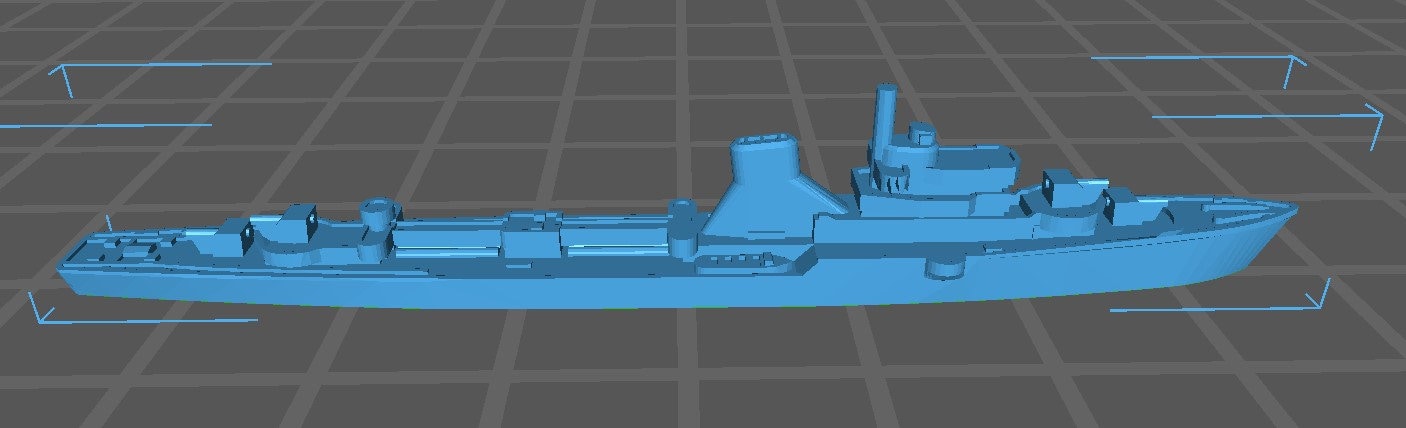Click the round sponson on the hull below the bridge
The height and width of the screenshot is (428, 1406).
tap(944, 267)
